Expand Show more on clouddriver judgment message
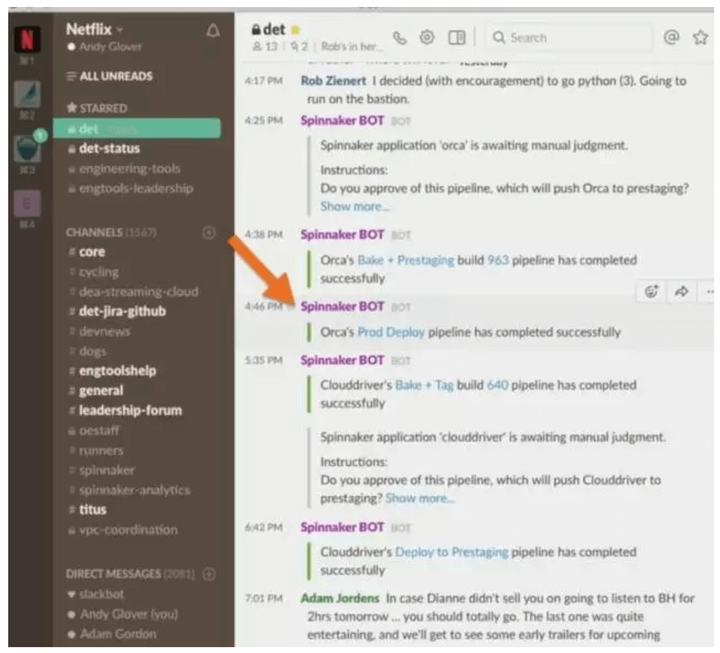720x653 pixels. [x=420, y=498]
